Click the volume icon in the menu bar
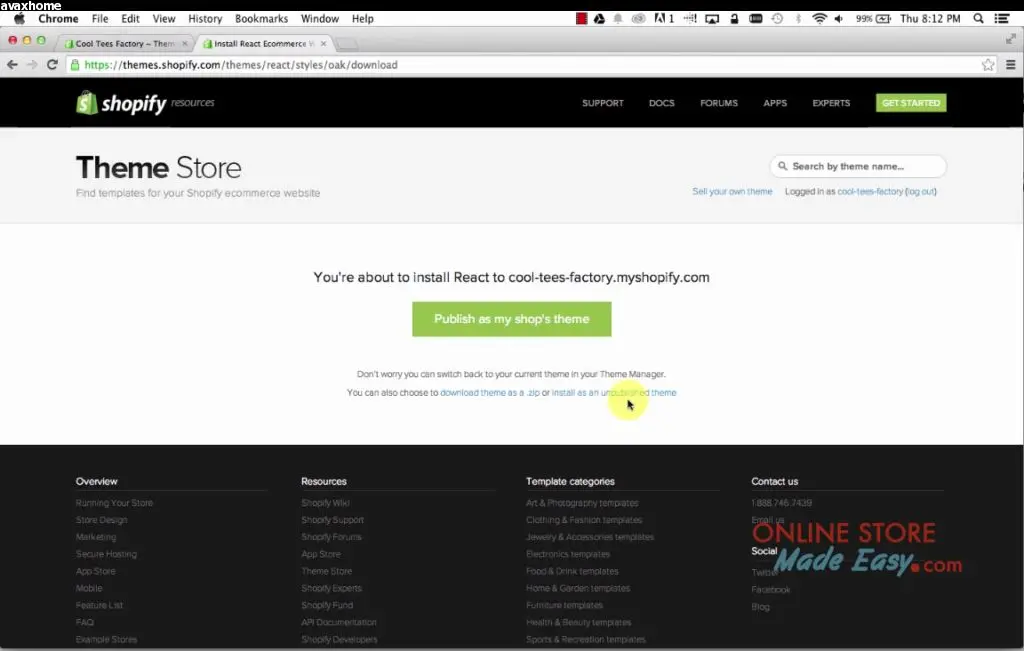The width and height of the screenshot is (1024, 651). click(x=839, y=18)
